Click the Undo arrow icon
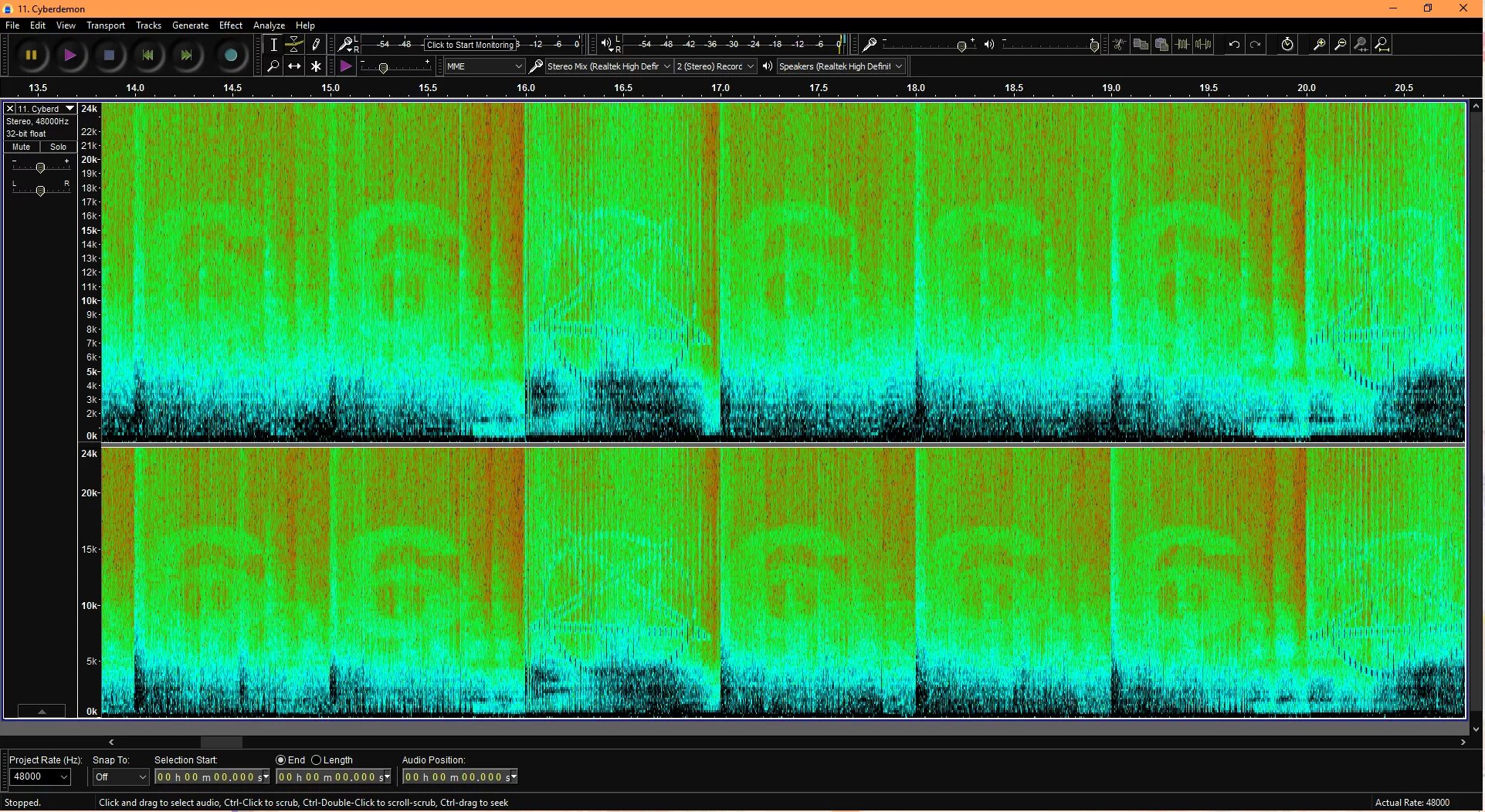 point(1234,44)
